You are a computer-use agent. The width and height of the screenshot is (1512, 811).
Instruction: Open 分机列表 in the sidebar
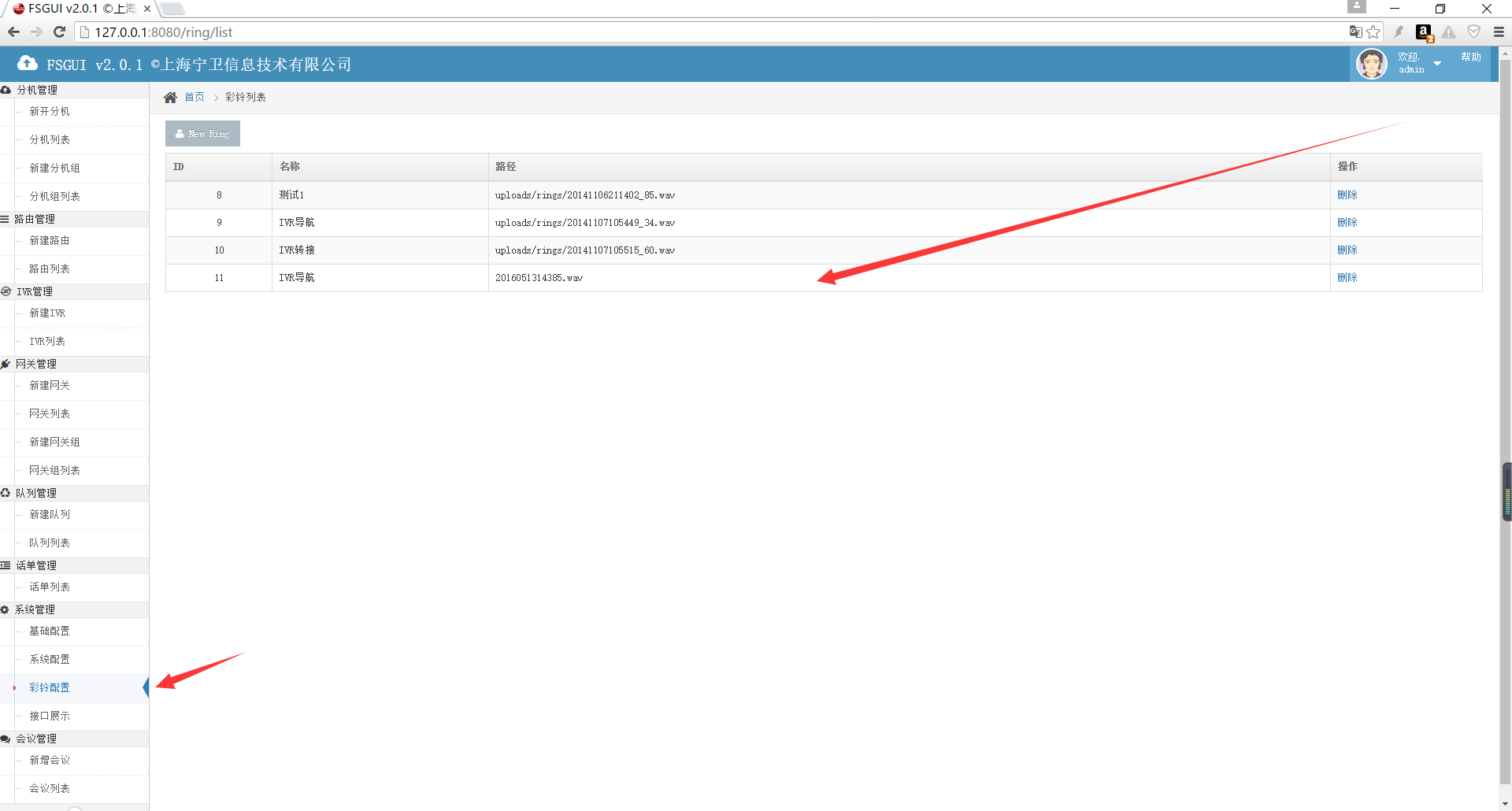[x=50, y=139]
